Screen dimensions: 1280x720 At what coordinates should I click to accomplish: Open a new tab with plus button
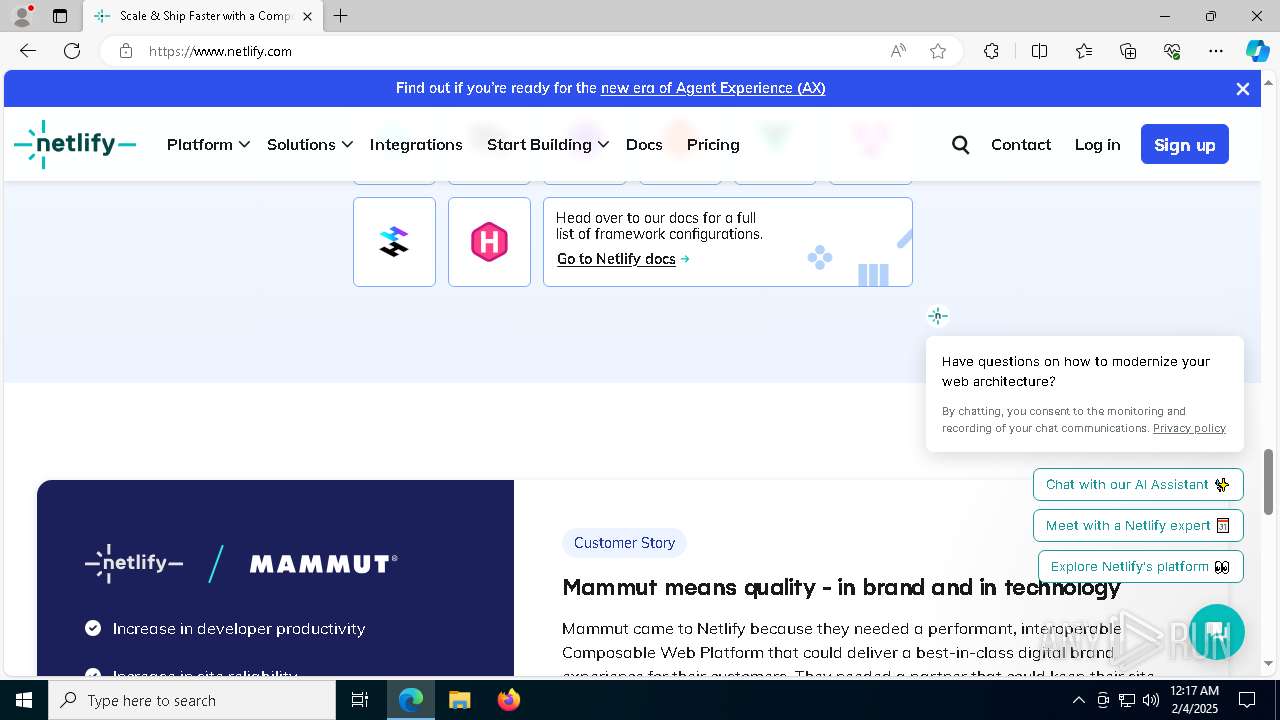tap(341, 16)
